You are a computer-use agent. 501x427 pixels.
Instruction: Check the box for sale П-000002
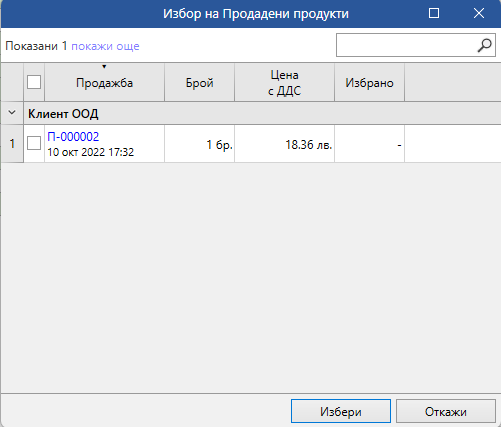click(x=34, y=143)
